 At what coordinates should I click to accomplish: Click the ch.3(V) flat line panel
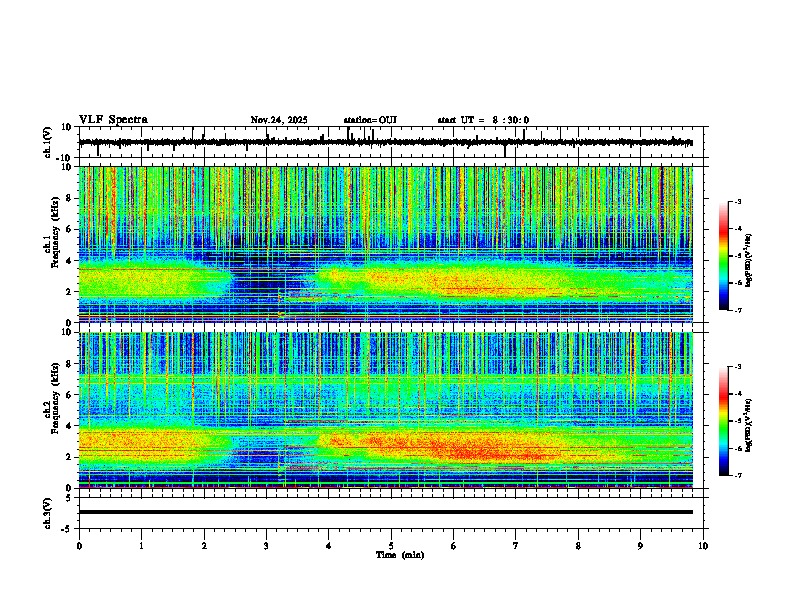[x=393, y=513]
